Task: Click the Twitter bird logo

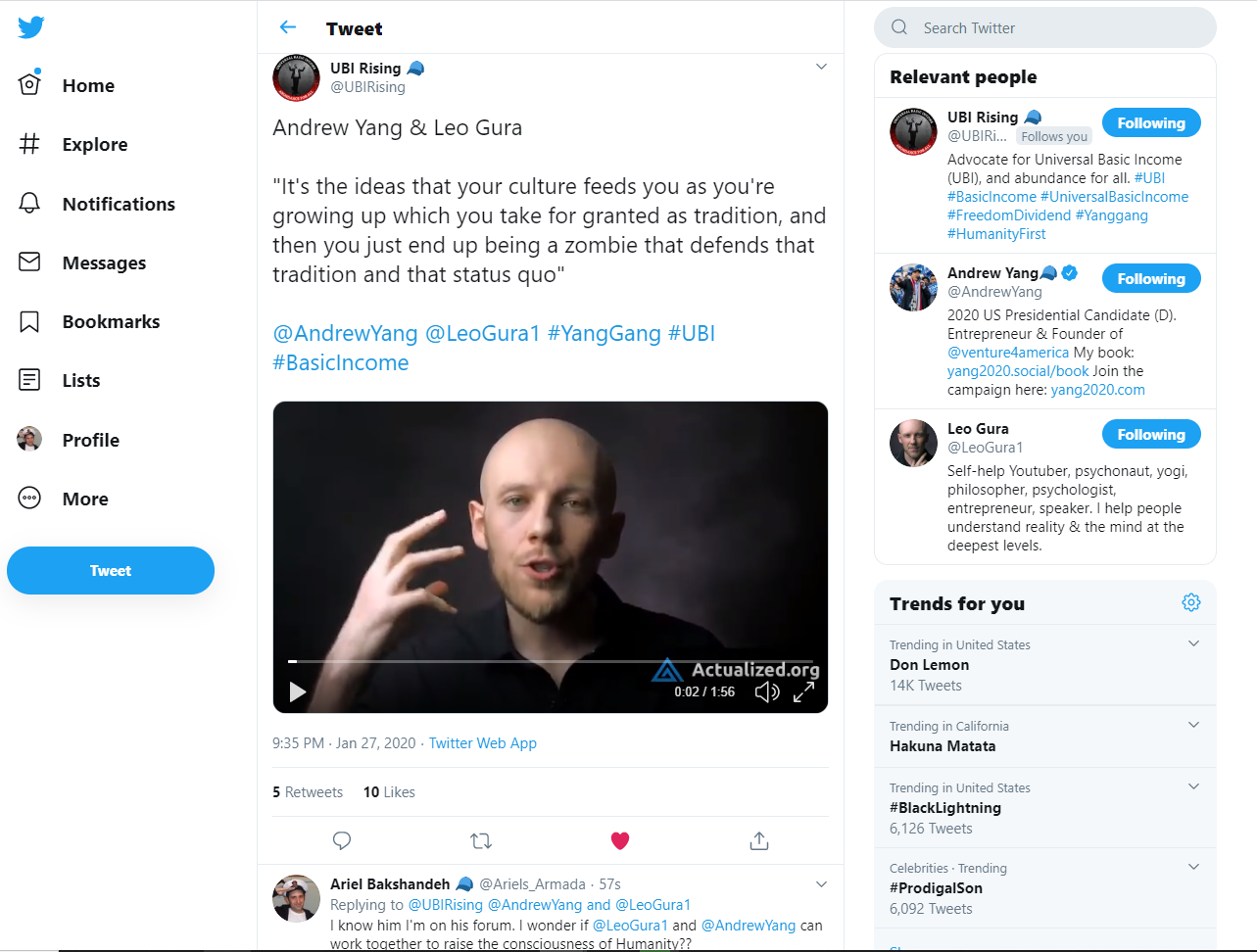Action: 31,27
